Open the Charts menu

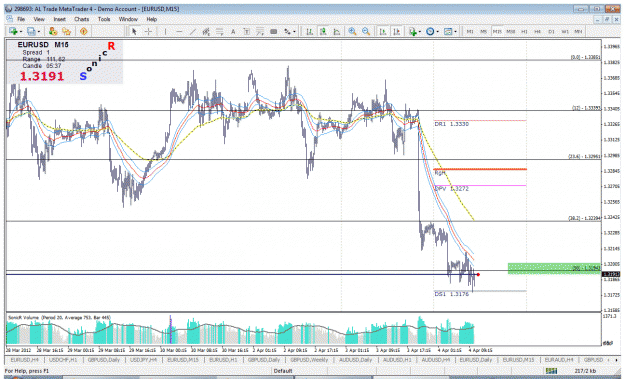pos(81,19)
